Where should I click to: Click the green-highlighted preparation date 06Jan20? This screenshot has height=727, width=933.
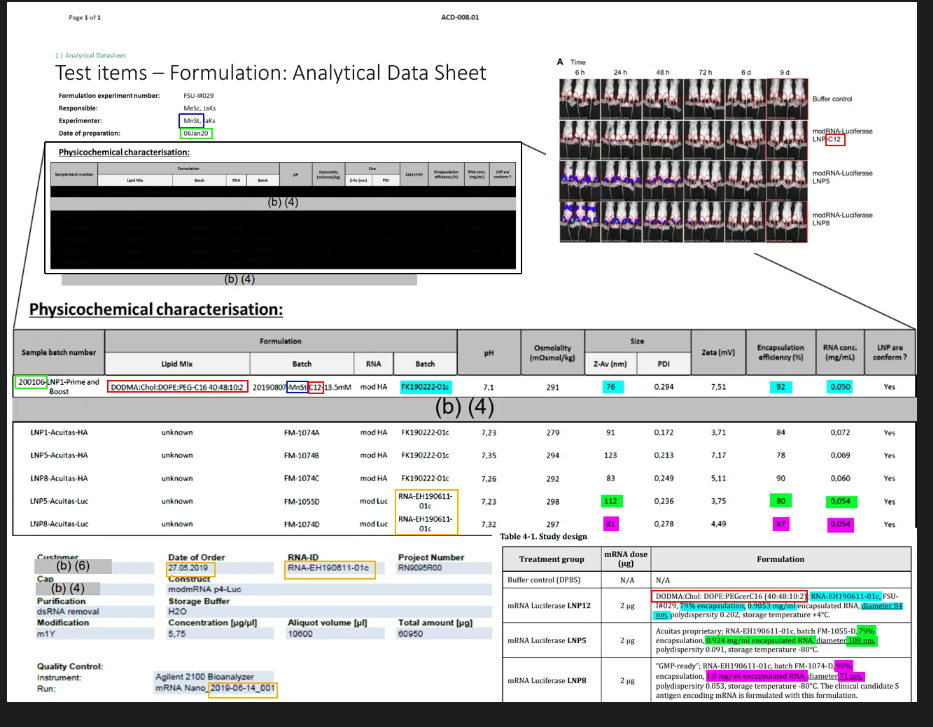point(196,133)
